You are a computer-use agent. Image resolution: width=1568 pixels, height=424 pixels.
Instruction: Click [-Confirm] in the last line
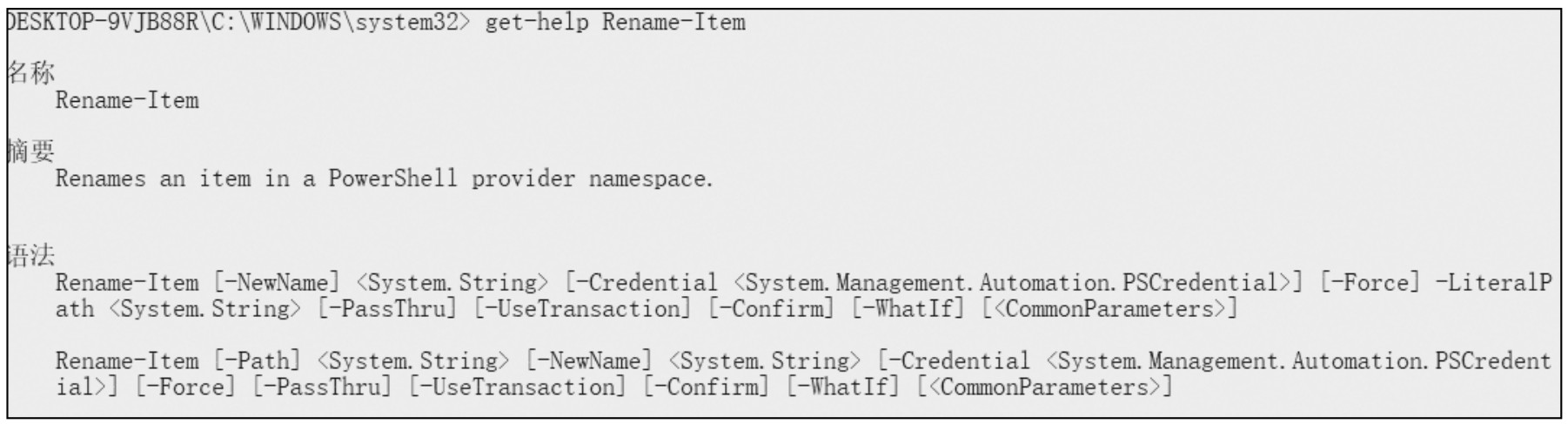[x=707, y=387]
